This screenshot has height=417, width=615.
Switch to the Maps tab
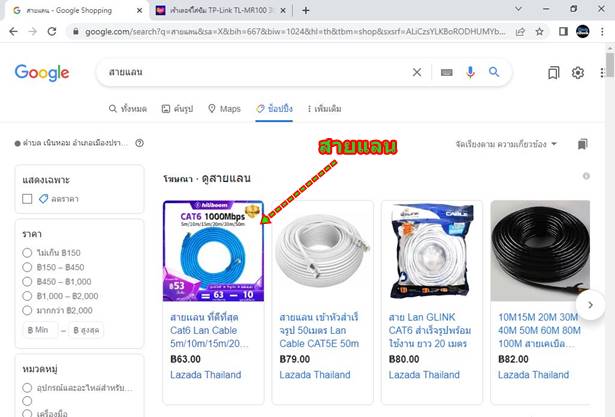(224, 109)
